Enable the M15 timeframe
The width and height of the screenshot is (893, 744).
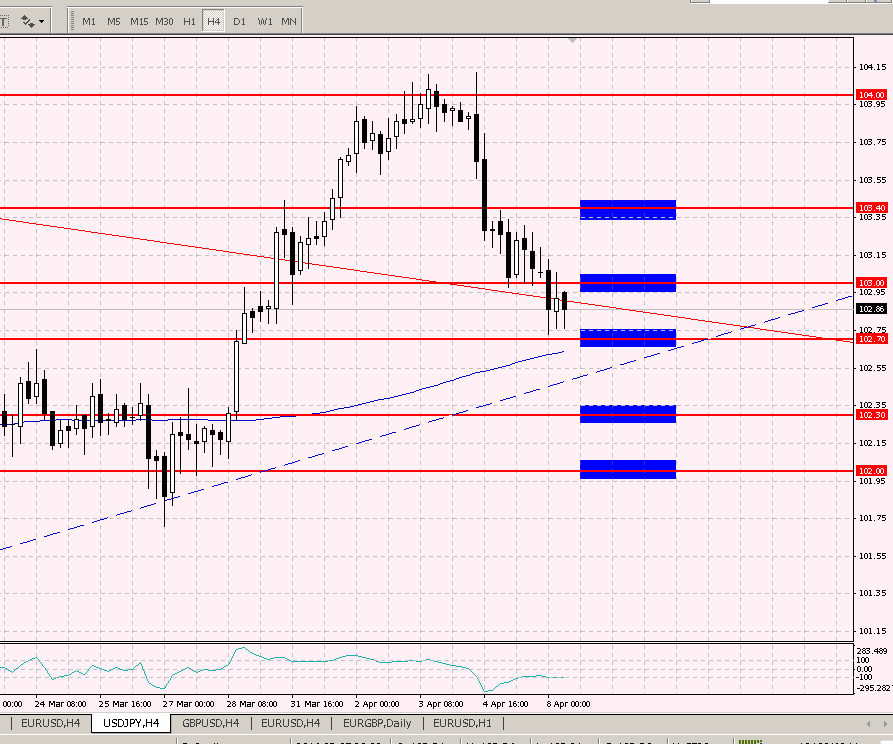pos(139,22)
